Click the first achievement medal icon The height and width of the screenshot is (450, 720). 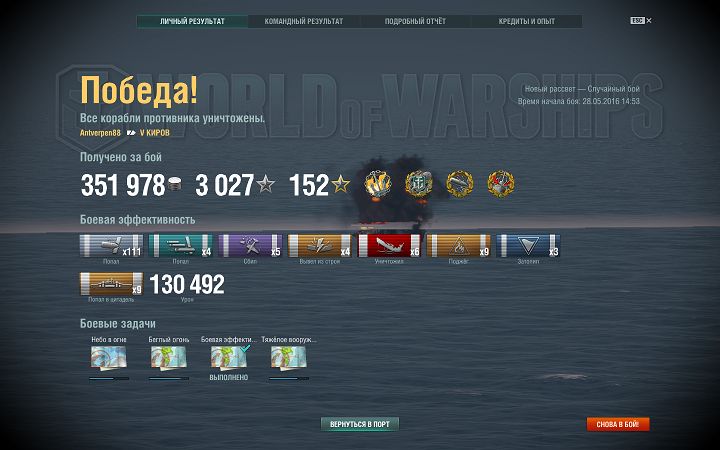coord(377,184)
